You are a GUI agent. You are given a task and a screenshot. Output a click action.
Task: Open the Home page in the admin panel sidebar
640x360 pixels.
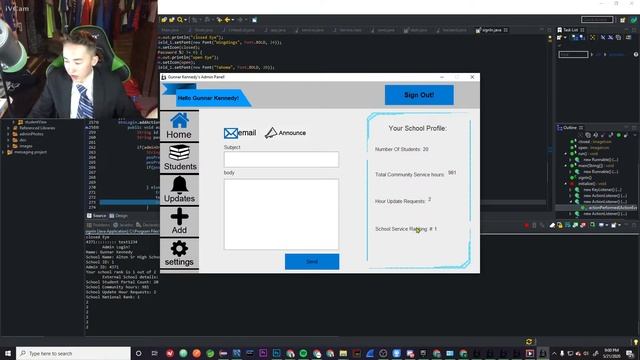point(179,126)
